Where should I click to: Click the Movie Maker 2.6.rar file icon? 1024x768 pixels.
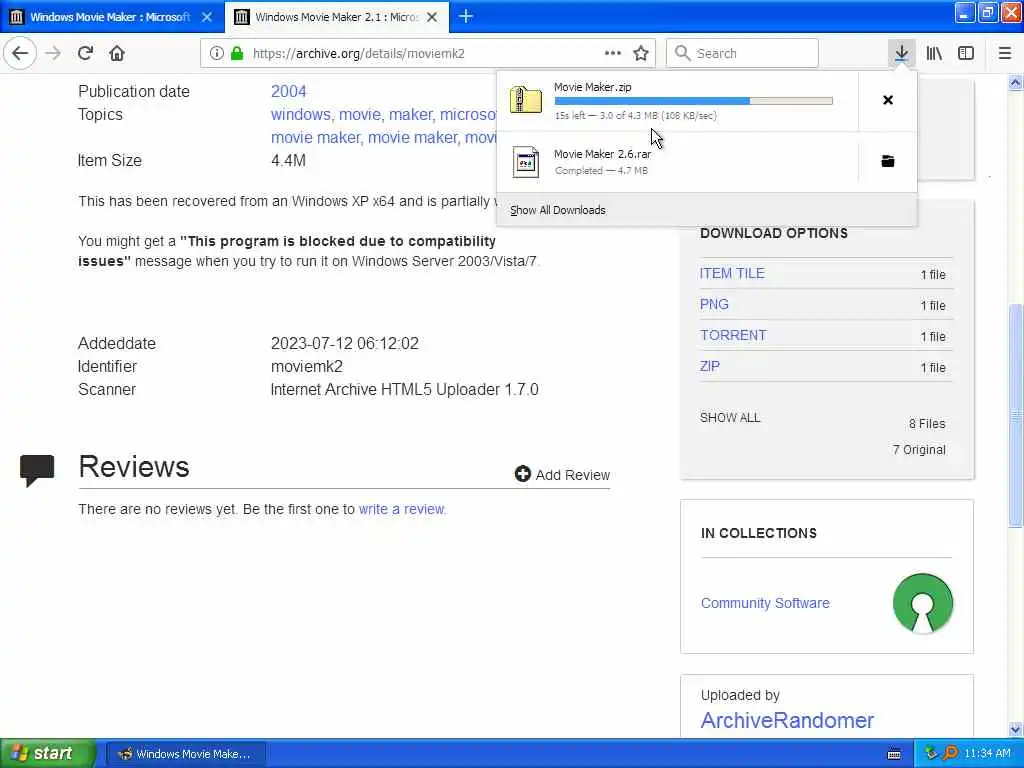coord(526,162)
